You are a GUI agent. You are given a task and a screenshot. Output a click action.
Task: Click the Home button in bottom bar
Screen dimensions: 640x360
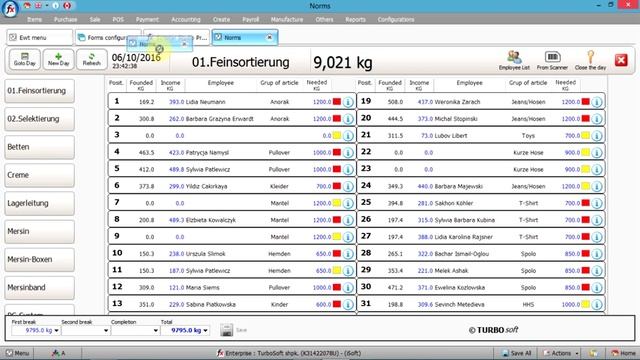click(x=623, y=353)
